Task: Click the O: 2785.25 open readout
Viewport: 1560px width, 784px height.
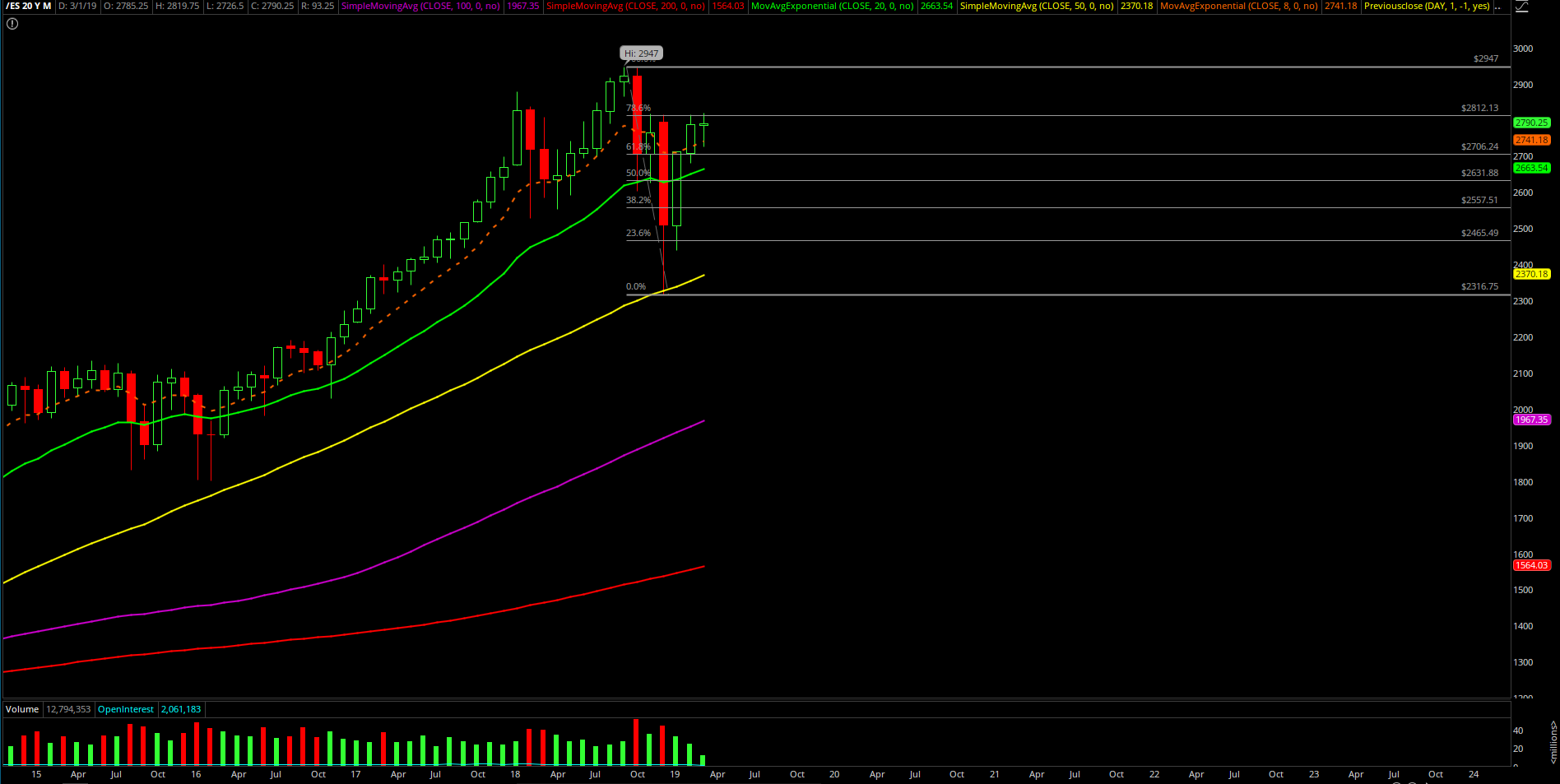Action: (126, 6)
